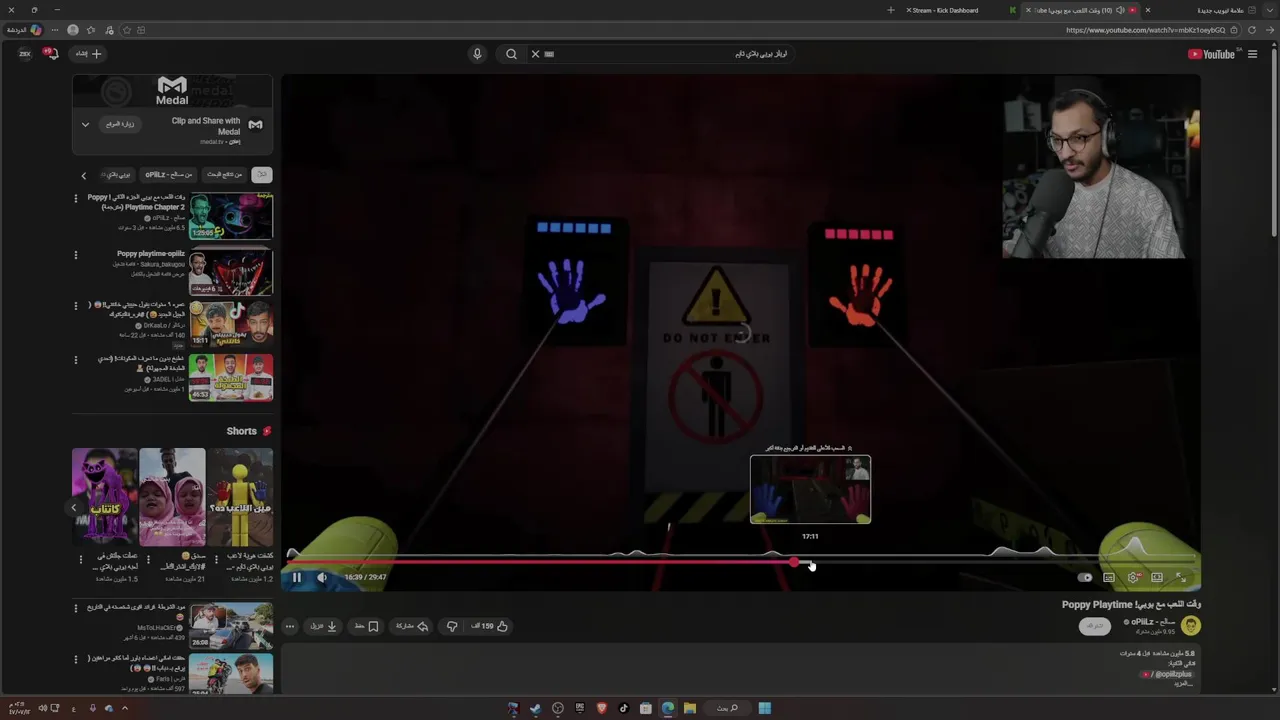
Task: Dislike the video with thumbs down
Action: pos(452,626)
